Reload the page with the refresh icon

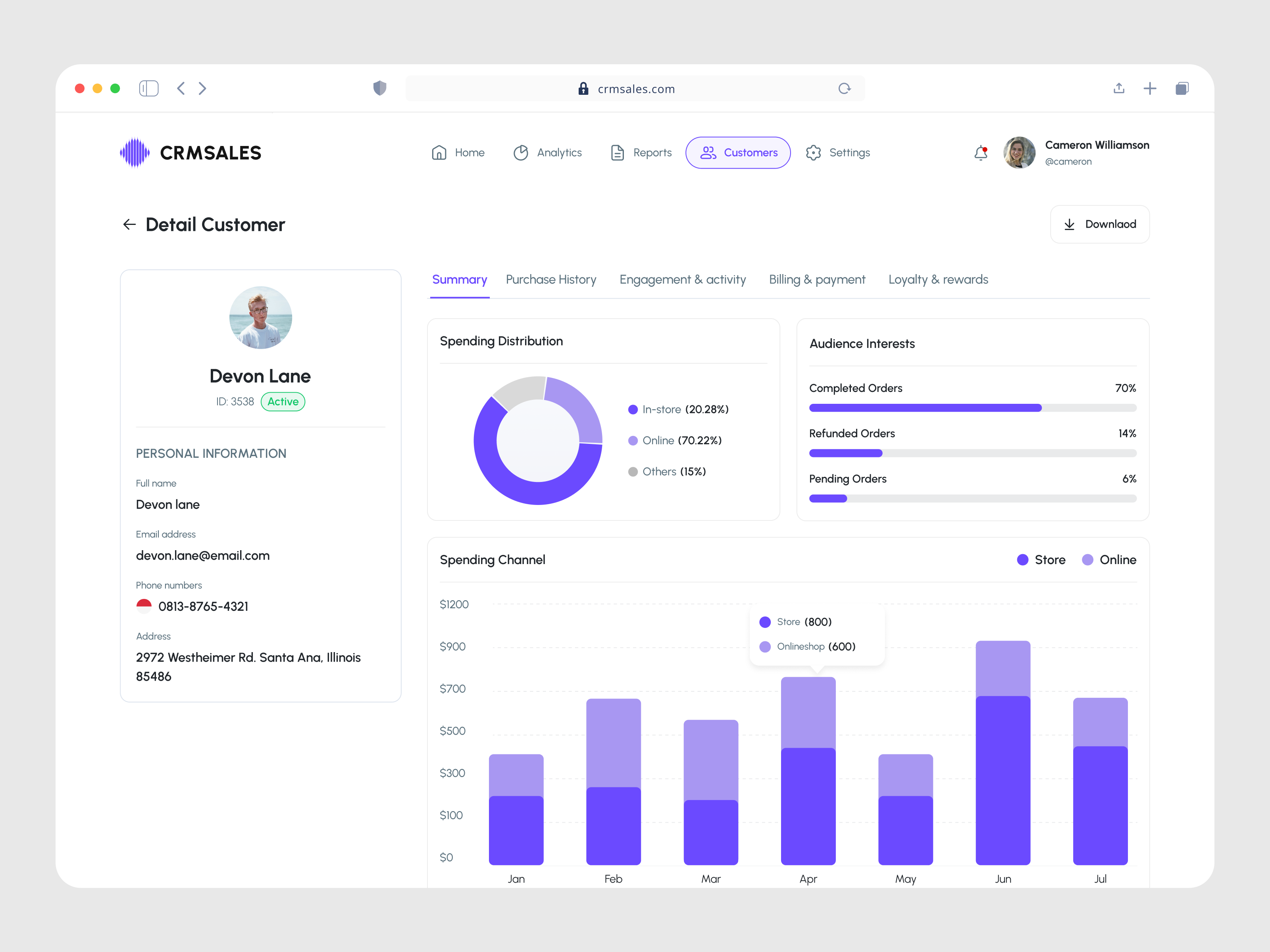[844, 88]
